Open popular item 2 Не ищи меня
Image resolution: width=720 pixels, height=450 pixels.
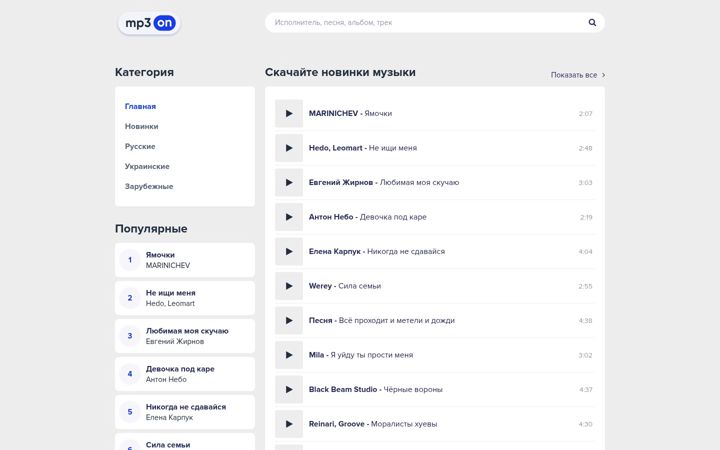click(x=185, y=298)
